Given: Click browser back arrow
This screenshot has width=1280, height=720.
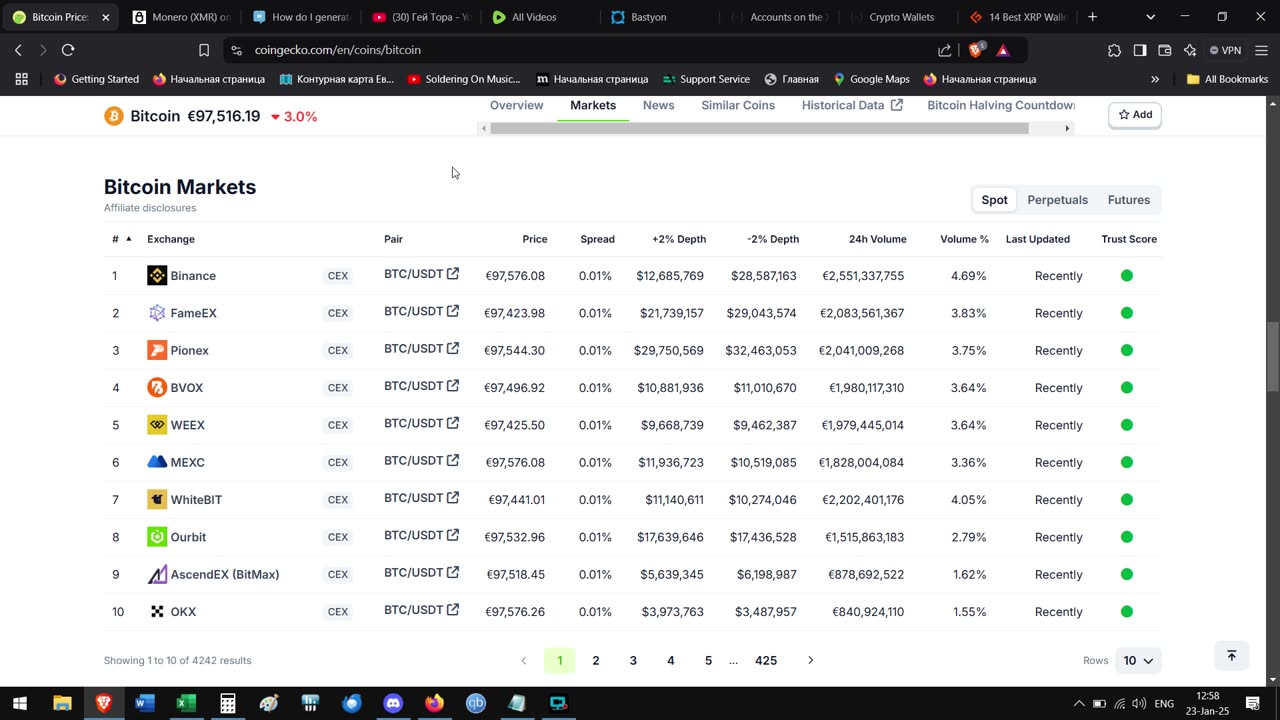Looking at the screenshot, I should 18,50.
